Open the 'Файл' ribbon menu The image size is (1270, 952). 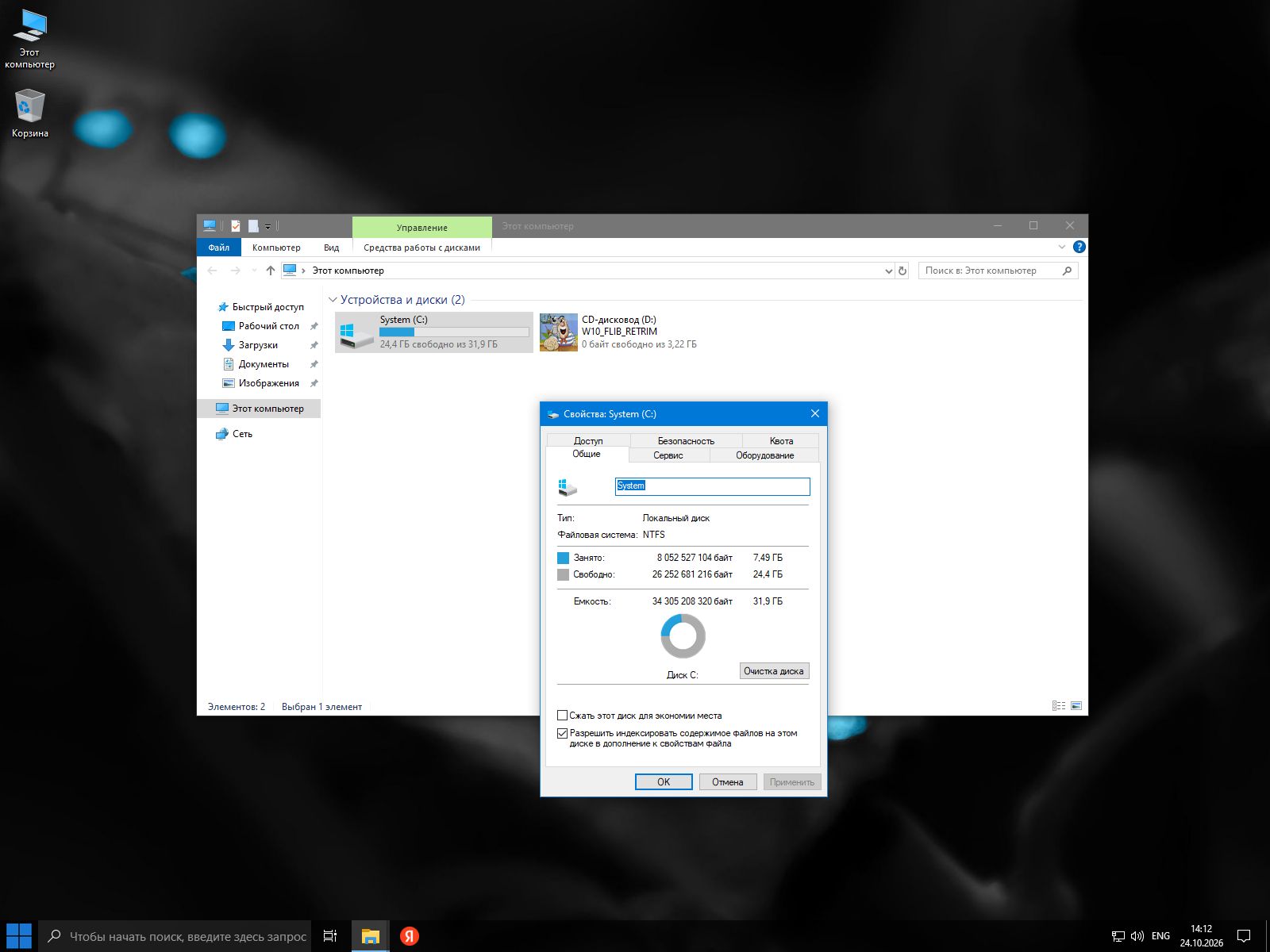(219, 248)
